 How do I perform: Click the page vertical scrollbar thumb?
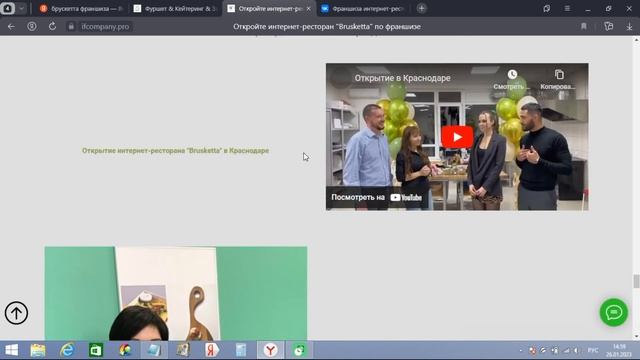tap(636, 281)
